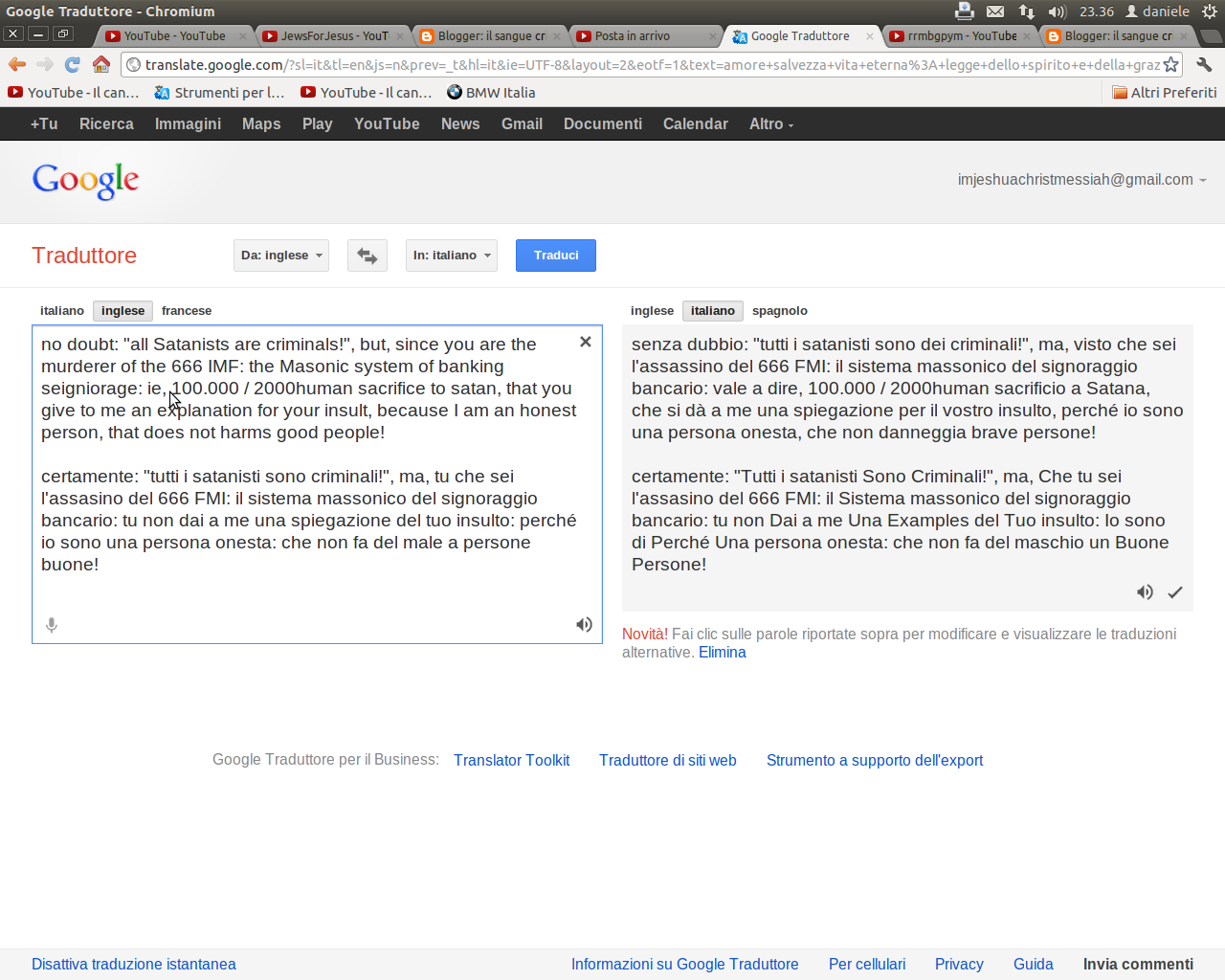The image size is (1225, 980).
Task: Expand the Altro menu in top bar
Action: click(771, 124)
